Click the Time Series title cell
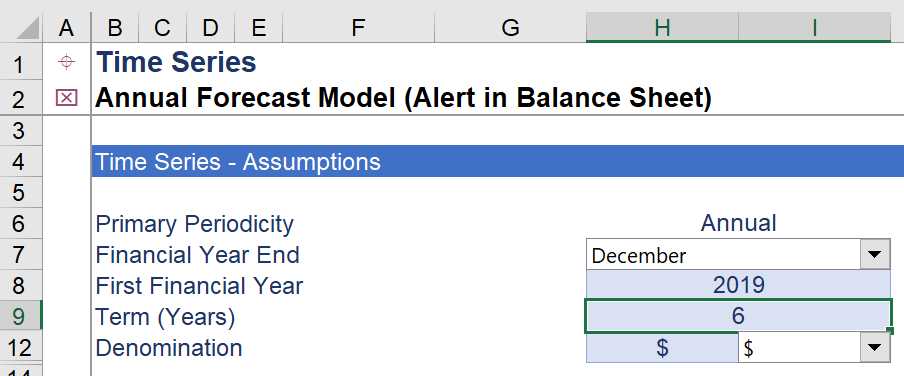 [176, 62]
